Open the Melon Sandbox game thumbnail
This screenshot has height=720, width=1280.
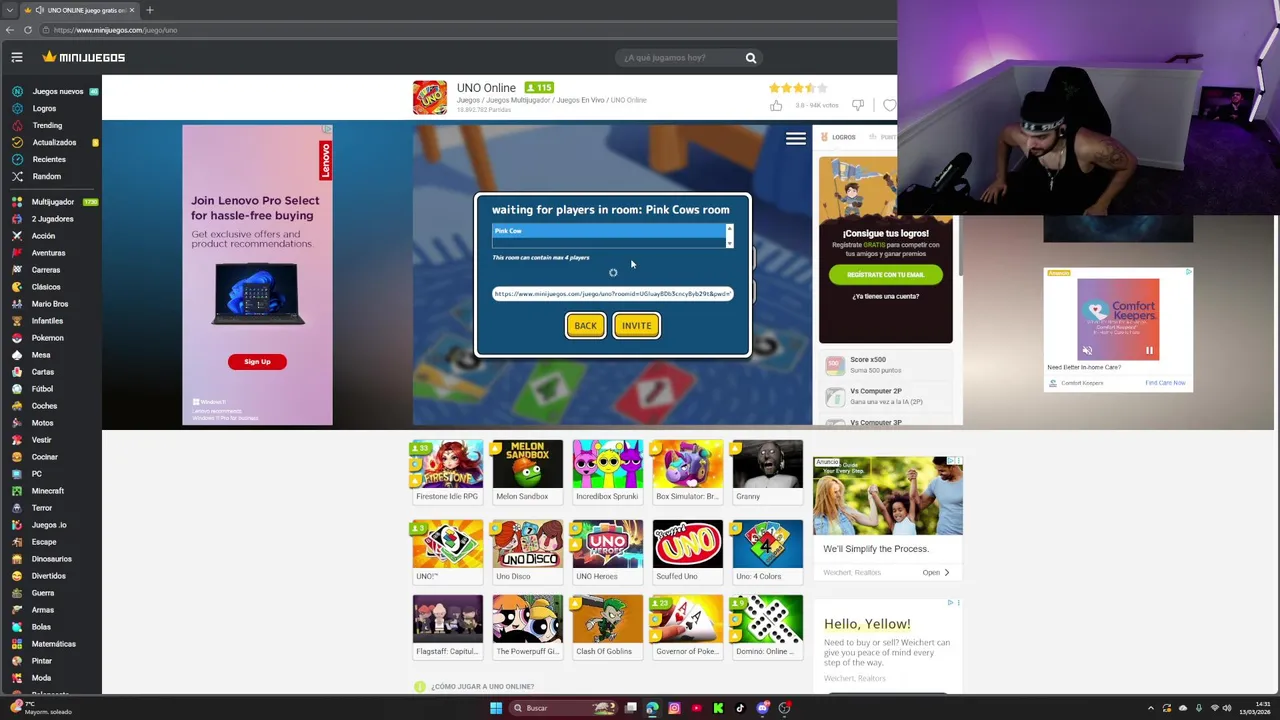pos(527,471)
